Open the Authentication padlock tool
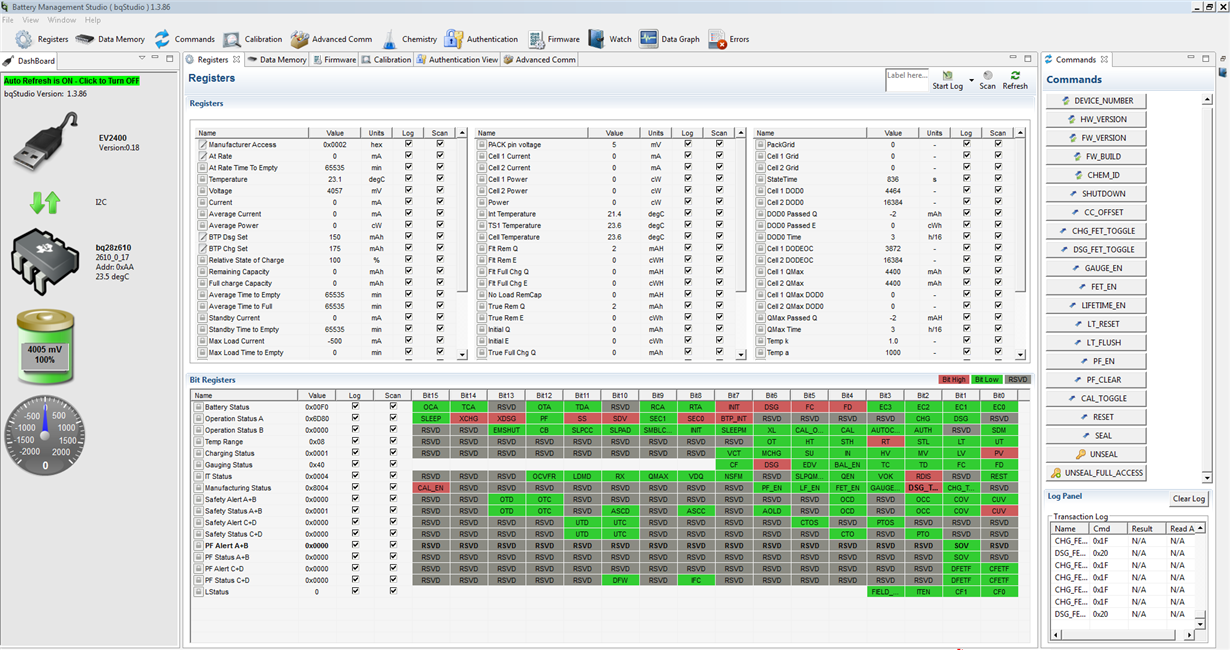1230x650 pixels. (453, 39)
